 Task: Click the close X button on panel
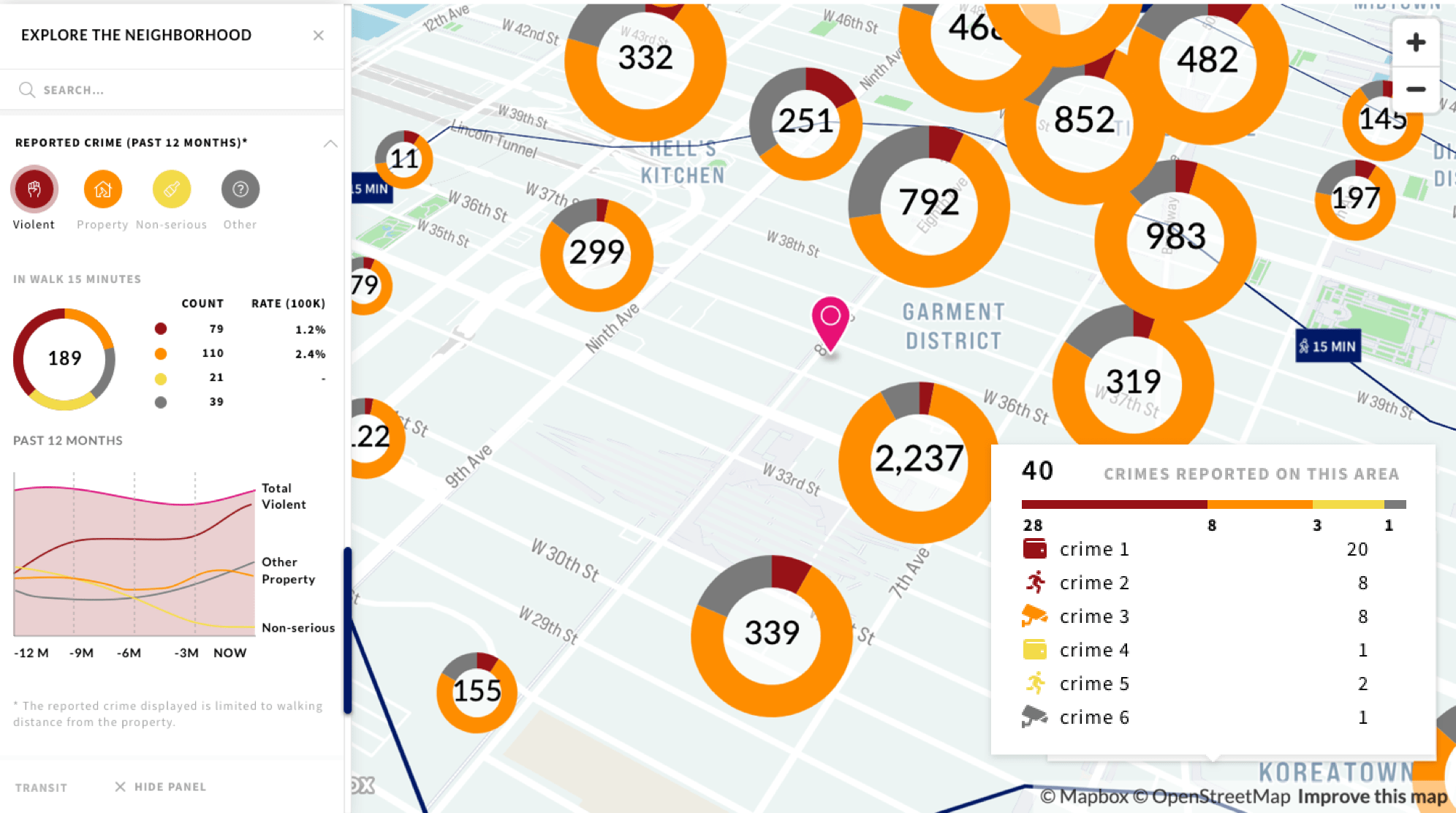coord(319,35)
